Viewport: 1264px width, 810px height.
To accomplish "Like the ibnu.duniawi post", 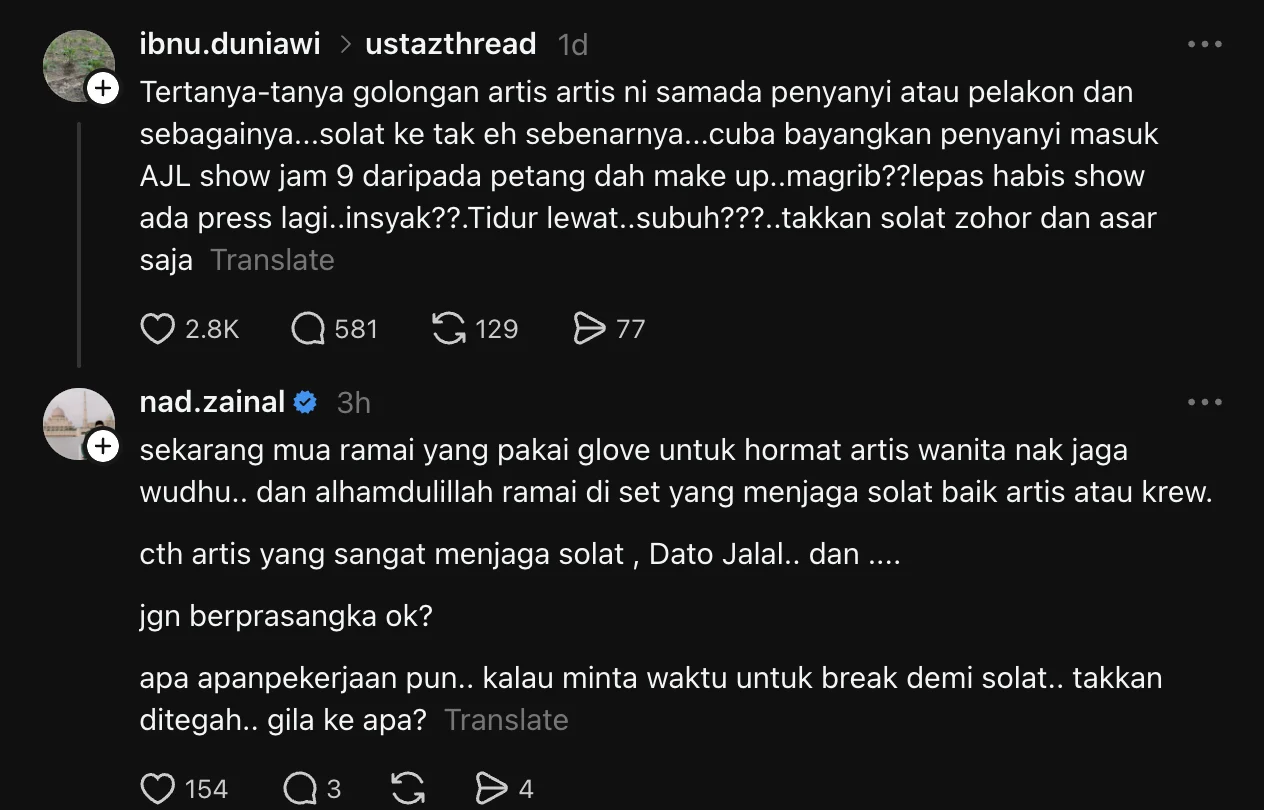I will point(157,328).
